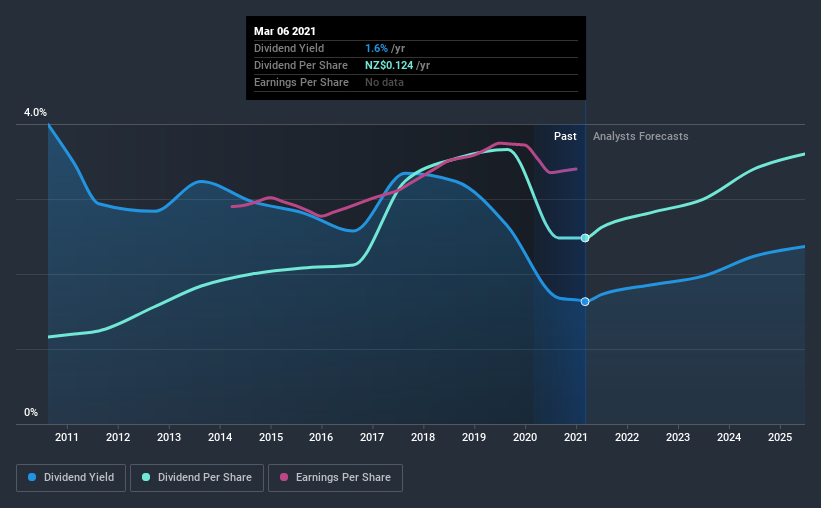Click the 2016 x-axis label
Viewport: 821px width, 508px height.
[321, 437]
